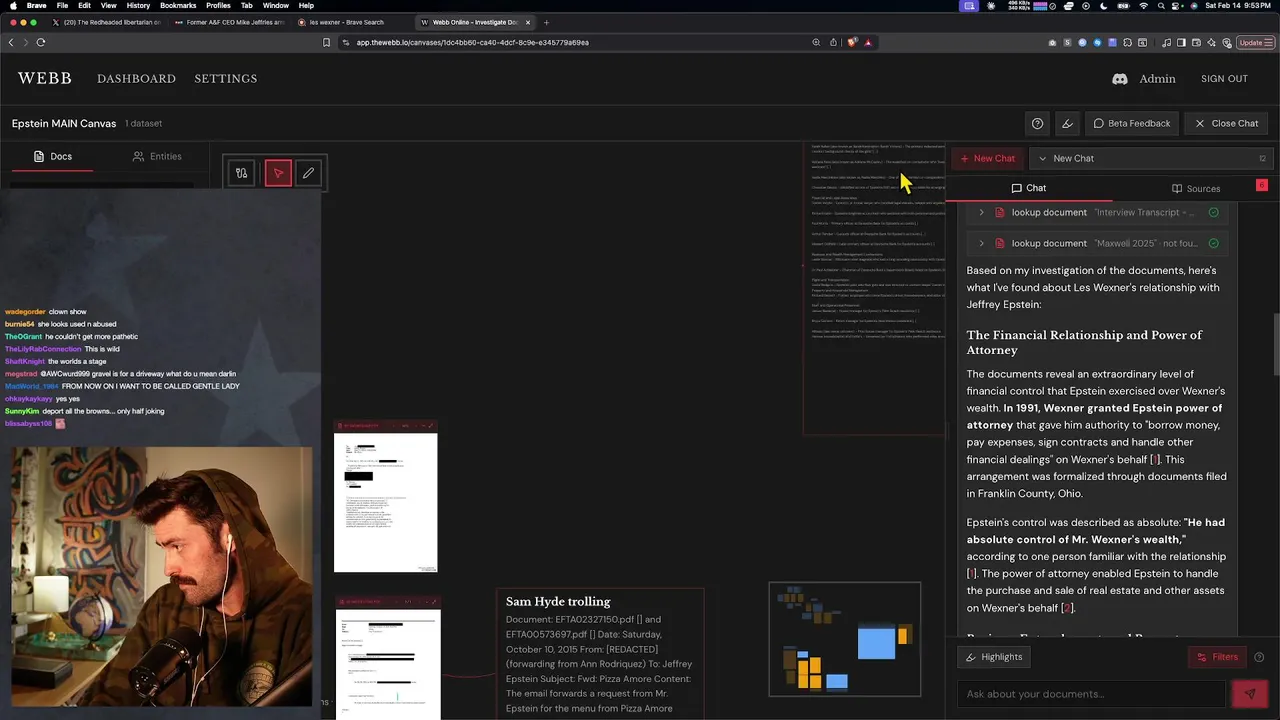Image resolution: width=1280 pixels, height=720 pixels.
Task: Open the SETTINGS page
Action: point(226,79)
